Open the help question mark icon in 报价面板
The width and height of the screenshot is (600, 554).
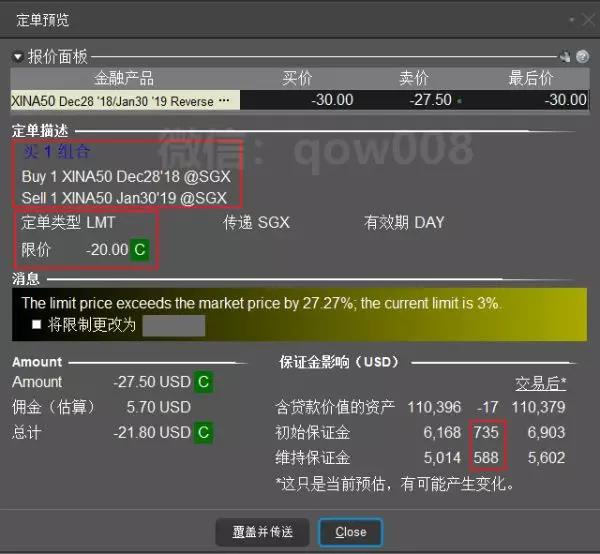coord(582,57)
